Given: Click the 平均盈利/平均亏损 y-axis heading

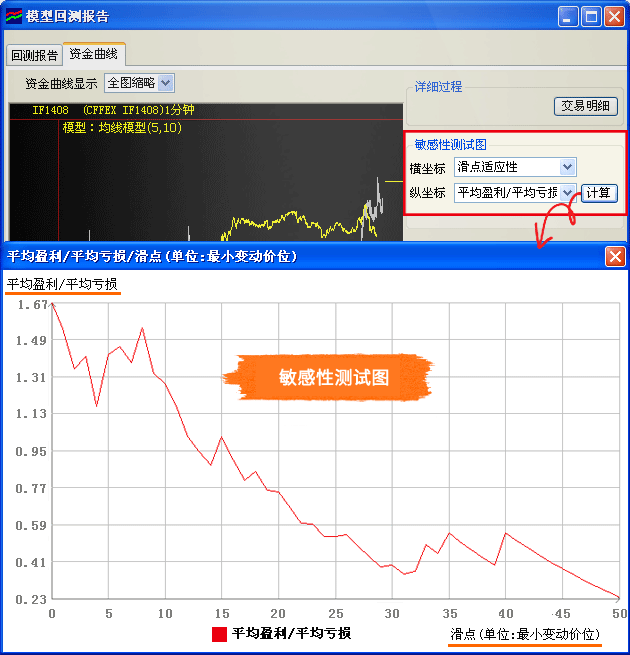Looking at the screenshot, I should point(62,284).
